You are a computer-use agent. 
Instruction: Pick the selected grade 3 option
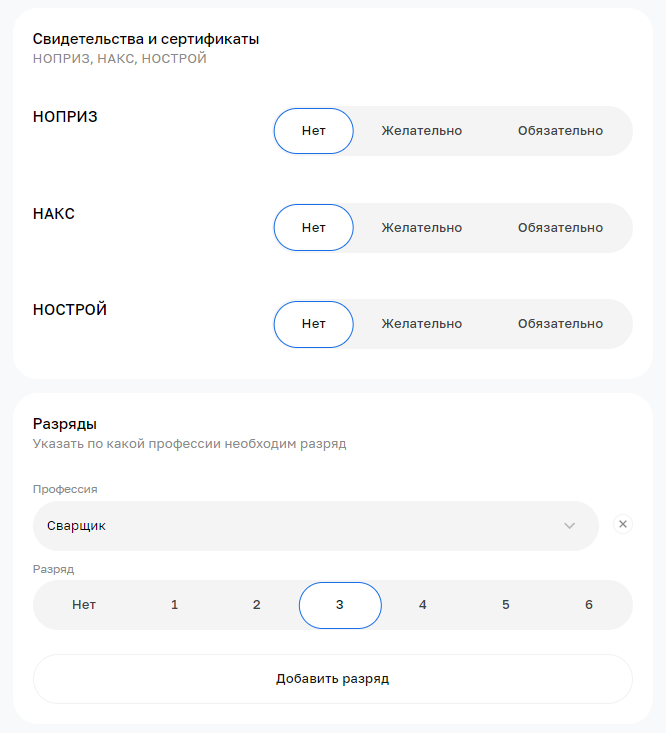340,605
